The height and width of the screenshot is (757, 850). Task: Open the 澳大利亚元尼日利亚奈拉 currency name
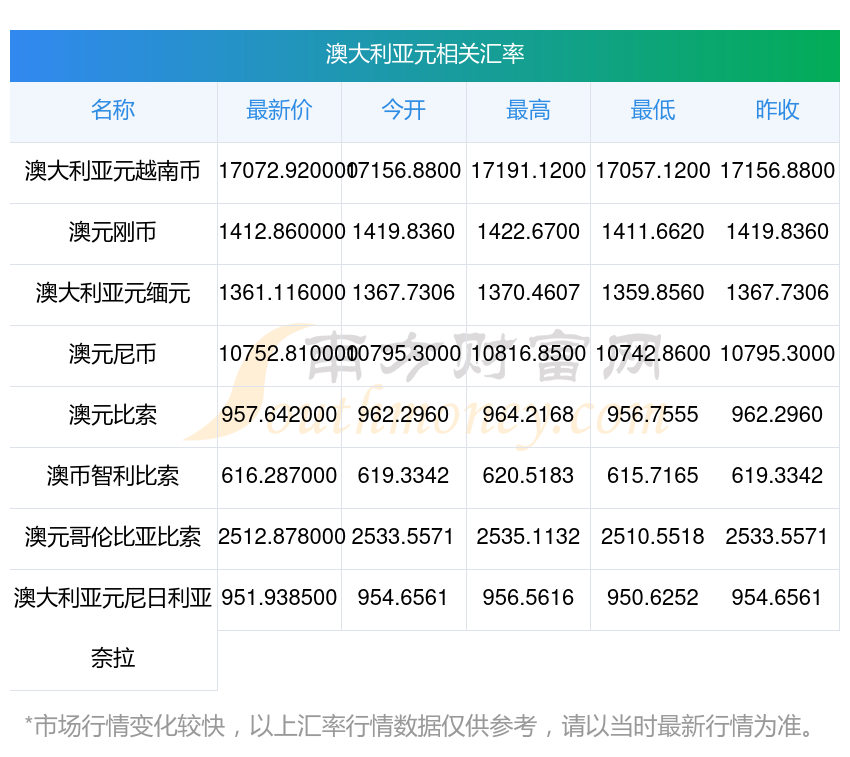[x=113, y=627]
